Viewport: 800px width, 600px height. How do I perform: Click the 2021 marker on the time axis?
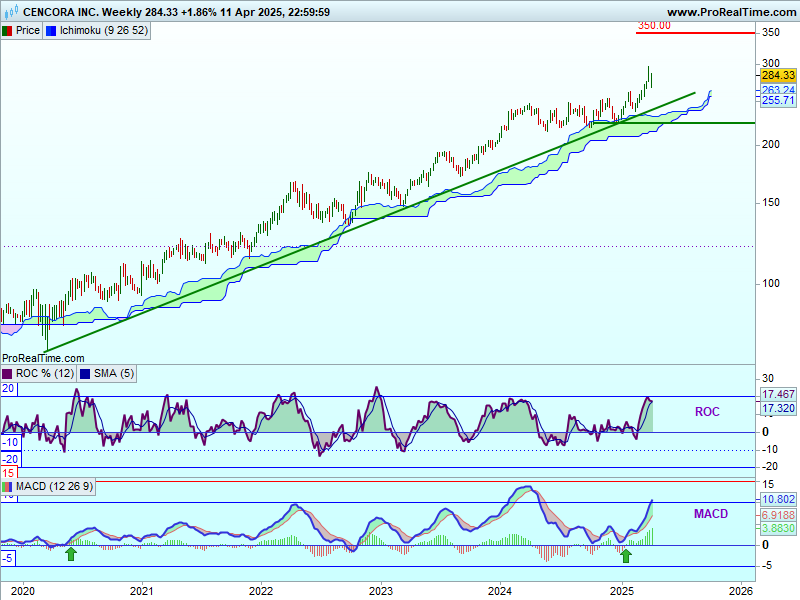pyautogui.click(x=140, y=590)
